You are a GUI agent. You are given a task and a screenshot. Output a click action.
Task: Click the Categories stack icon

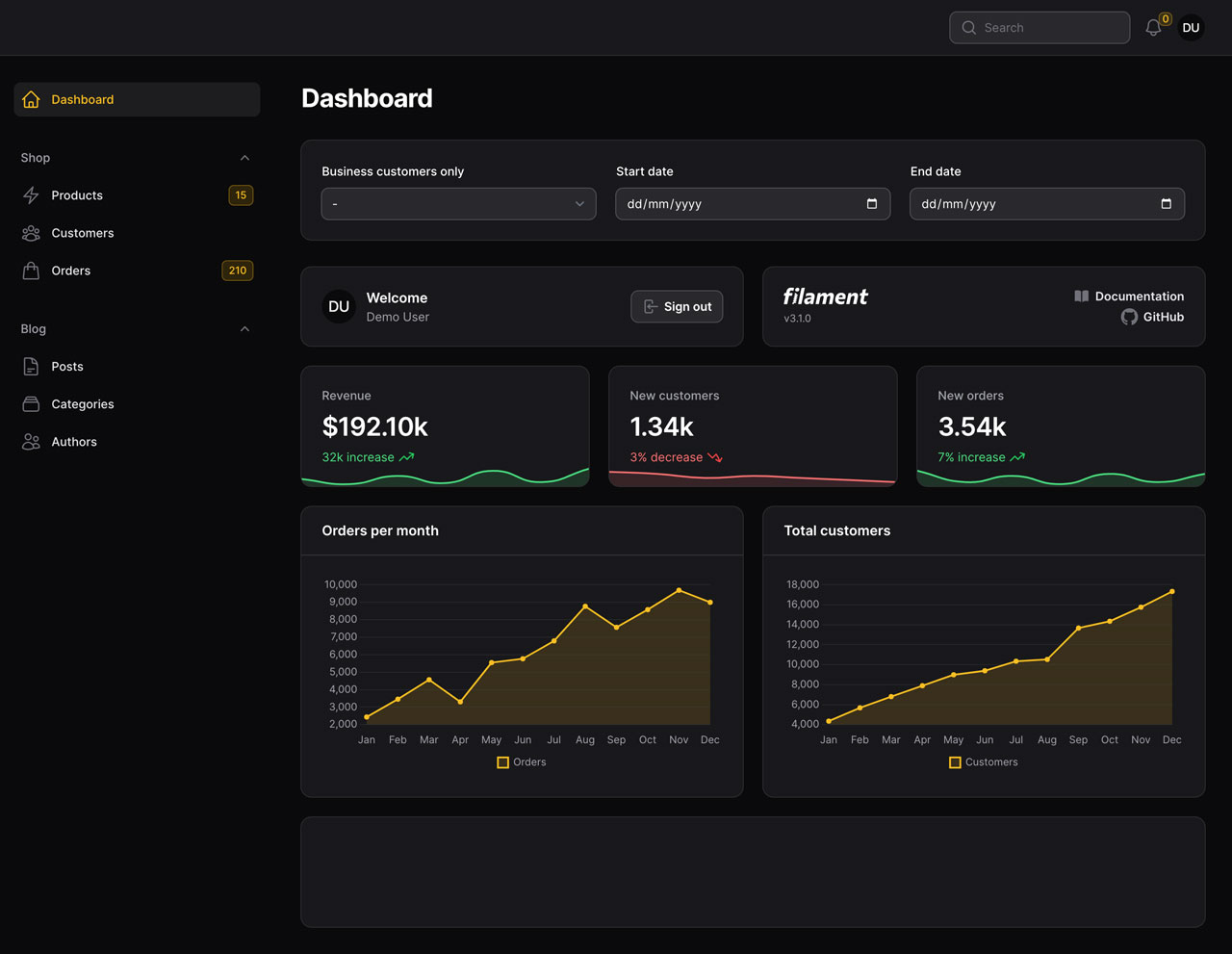[31, 404]
